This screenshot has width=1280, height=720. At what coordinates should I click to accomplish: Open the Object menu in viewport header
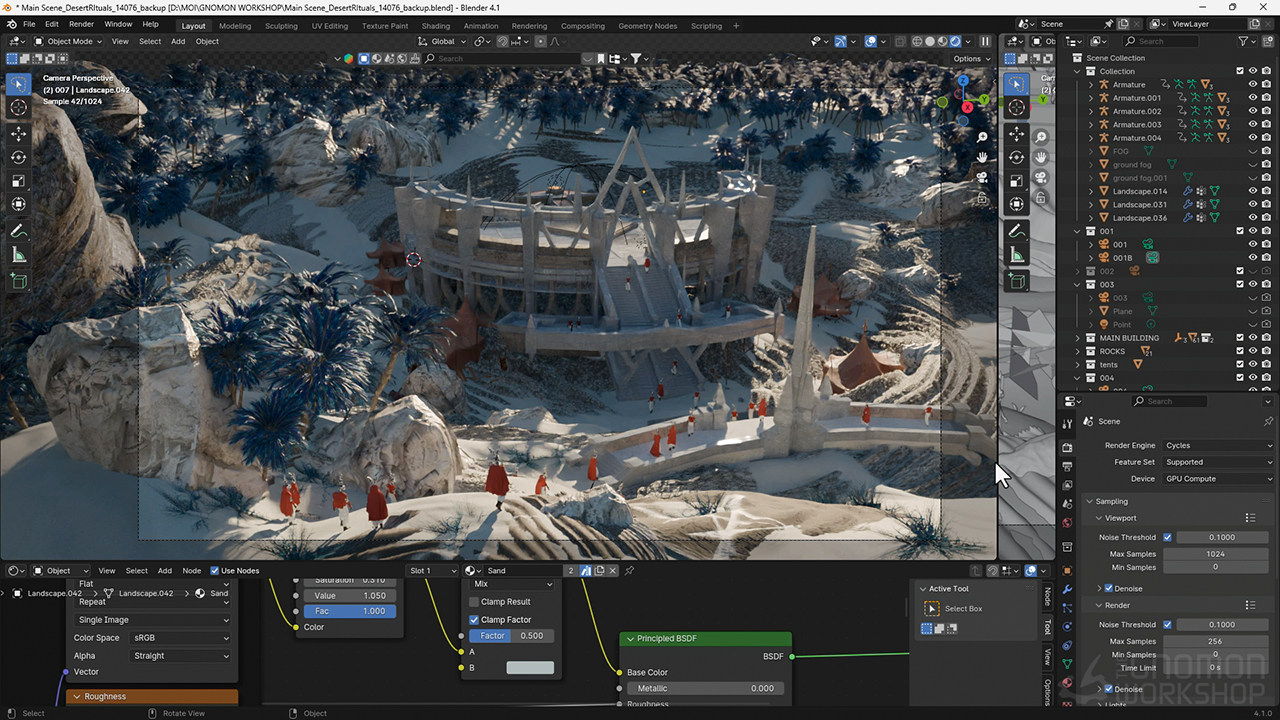click(x=207, y=42)
